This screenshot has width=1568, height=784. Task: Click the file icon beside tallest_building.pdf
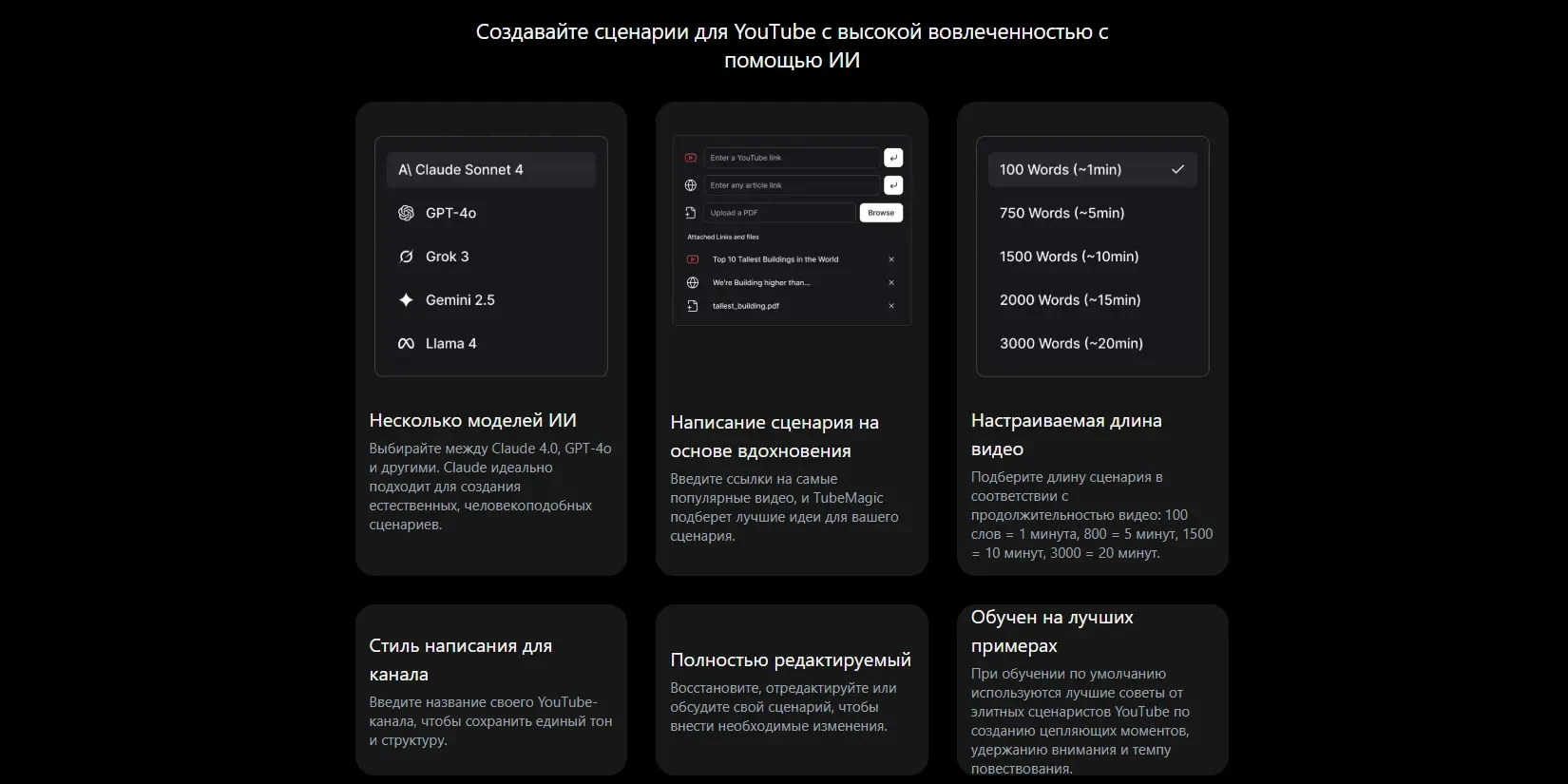tap(693, 306)
